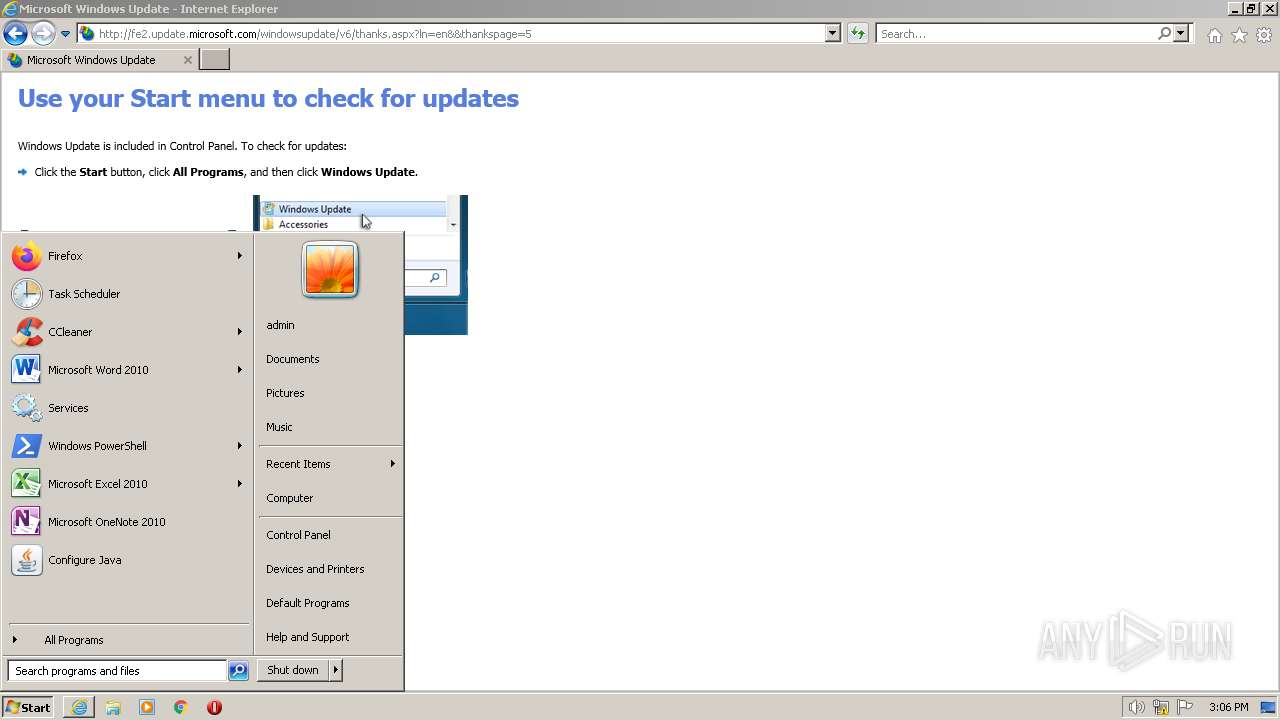Click the red Opera-style taskbar icon
1280x720 pixels.
tap(214, 707)
